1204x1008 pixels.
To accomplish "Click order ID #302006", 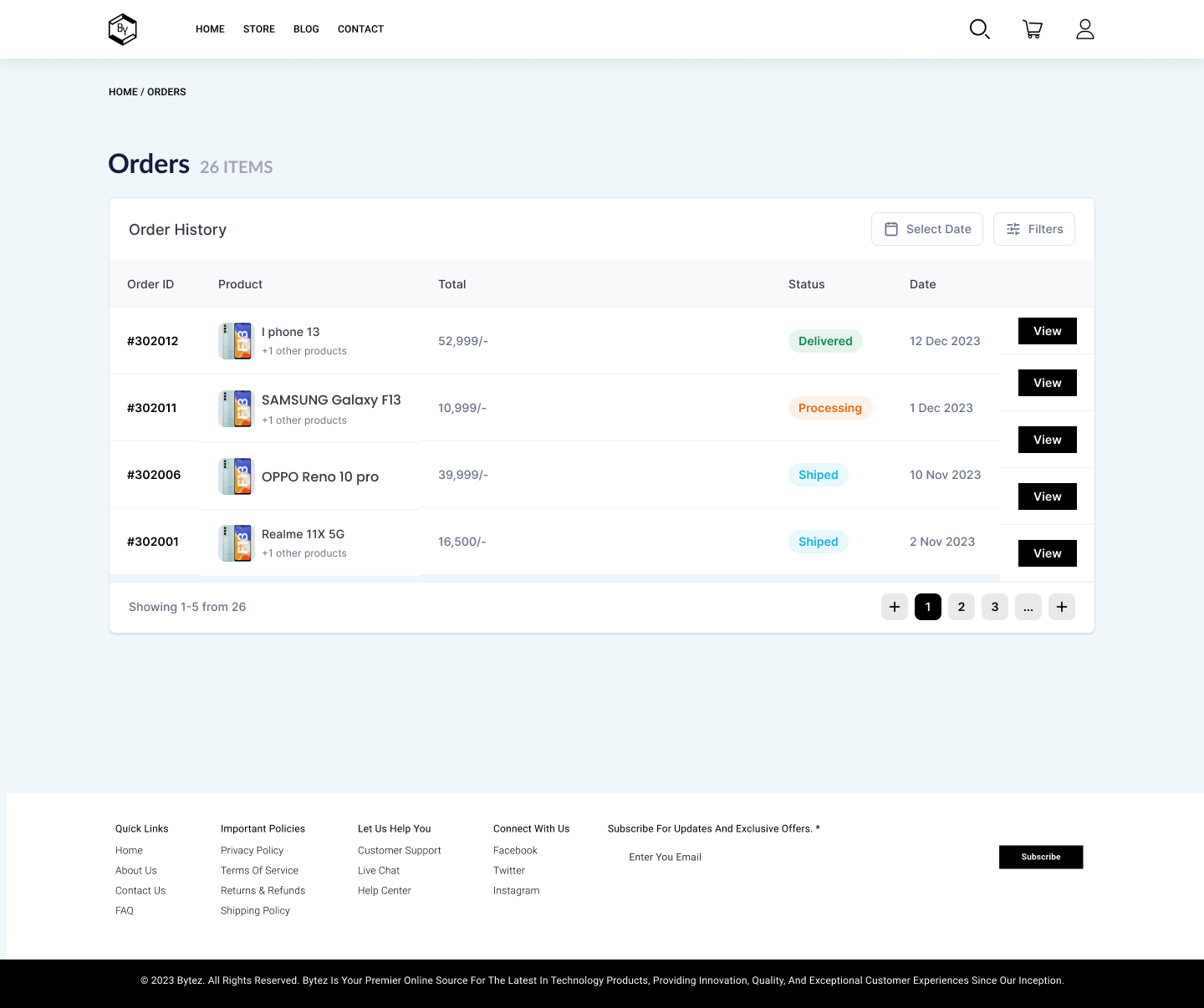I will click(154, 475).
